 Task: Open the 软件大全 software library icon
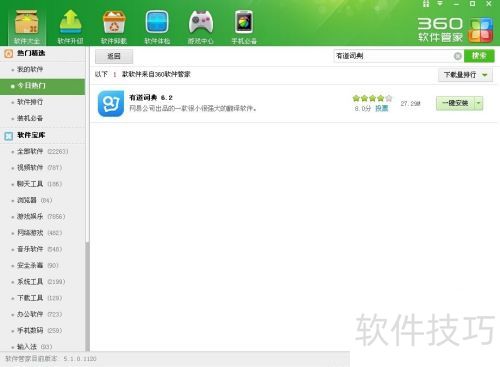point(27,27)
